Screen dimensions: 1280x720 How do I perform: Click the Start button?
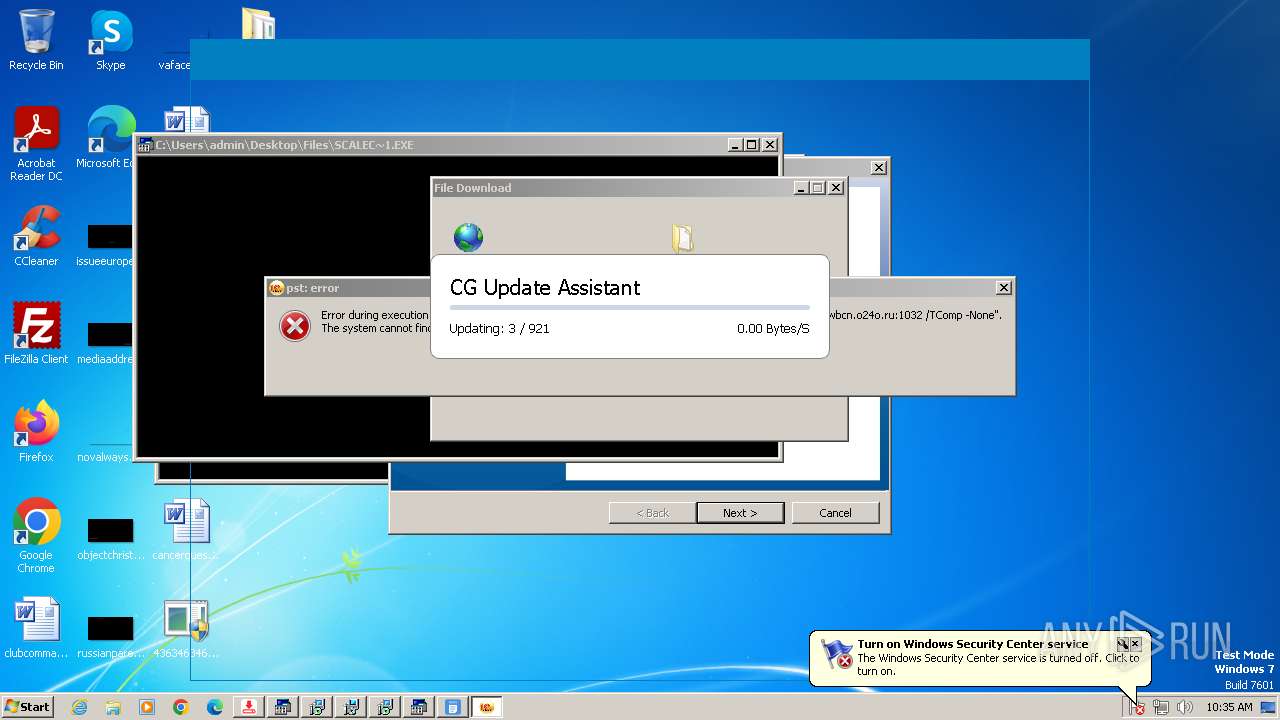(x=28, y=707)
